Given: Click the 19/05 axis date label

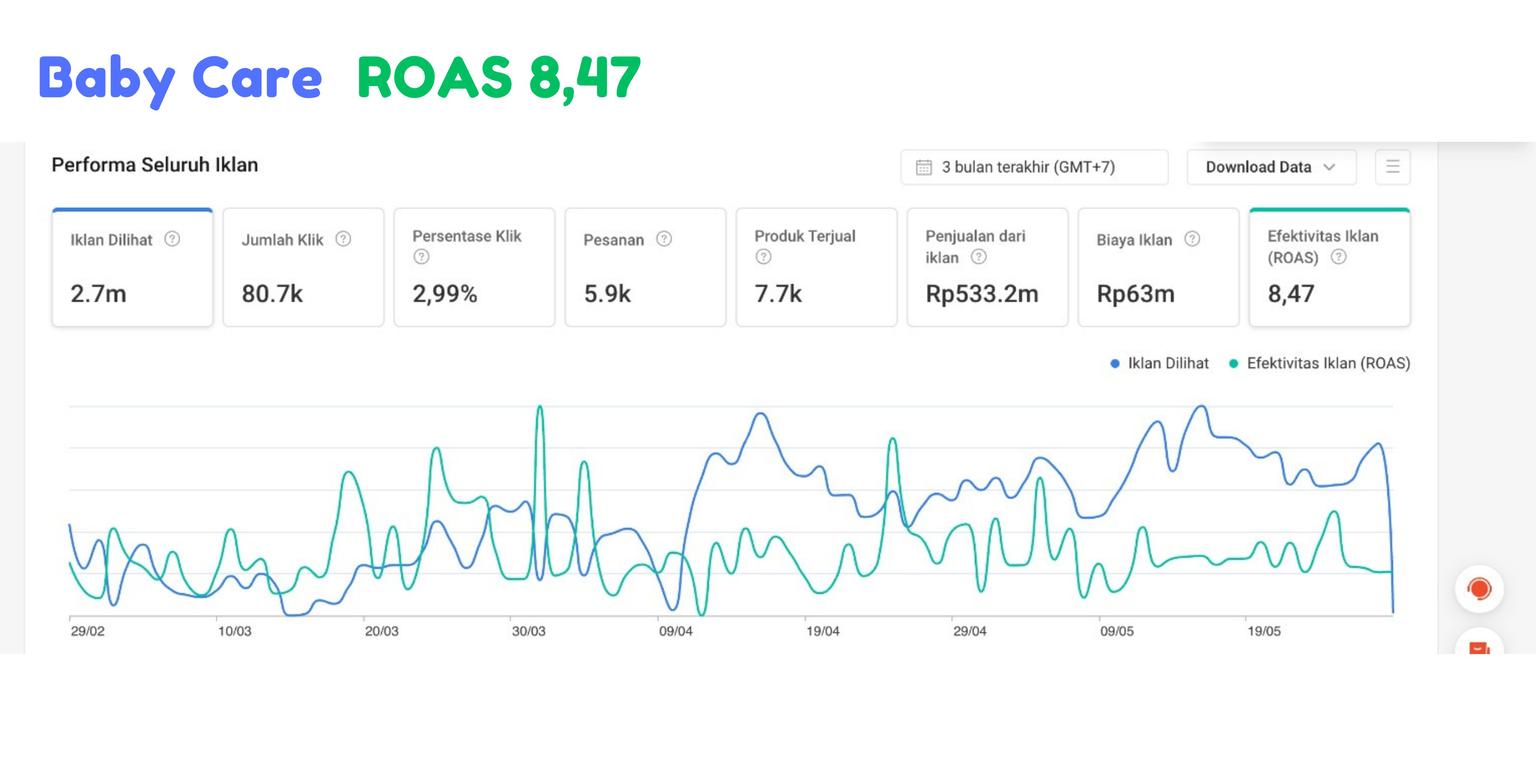Looking at the screenshot, I should pyautogui.click(x=1264, y=632).
